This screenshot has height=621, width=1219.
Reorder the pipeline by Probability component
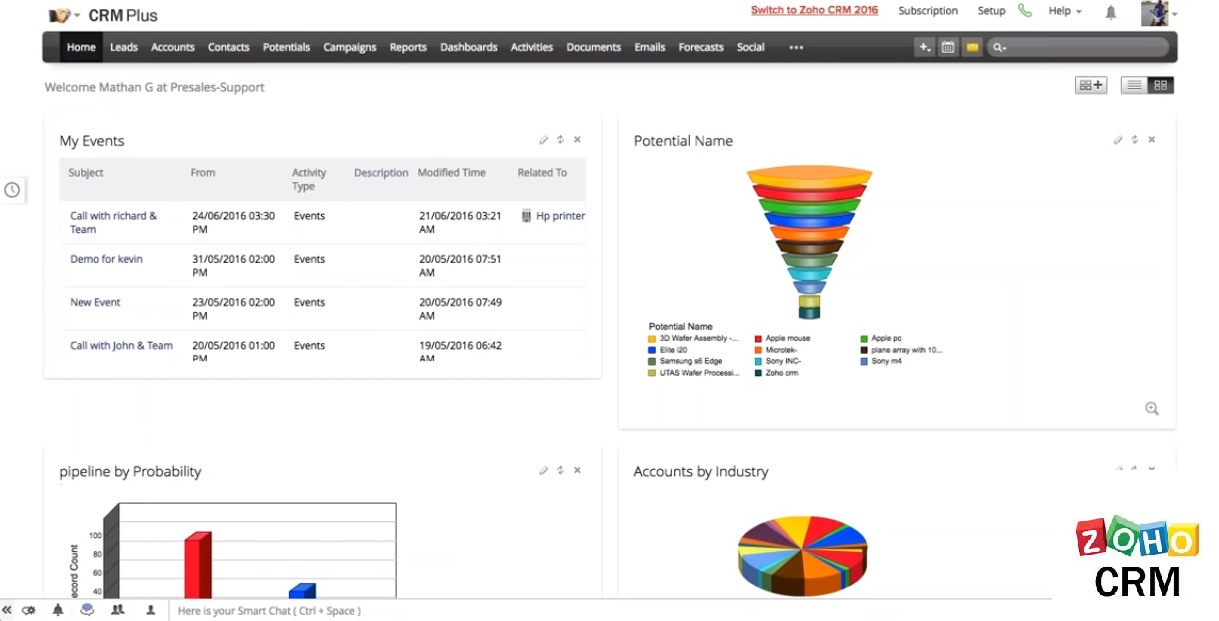coord(561,470)
